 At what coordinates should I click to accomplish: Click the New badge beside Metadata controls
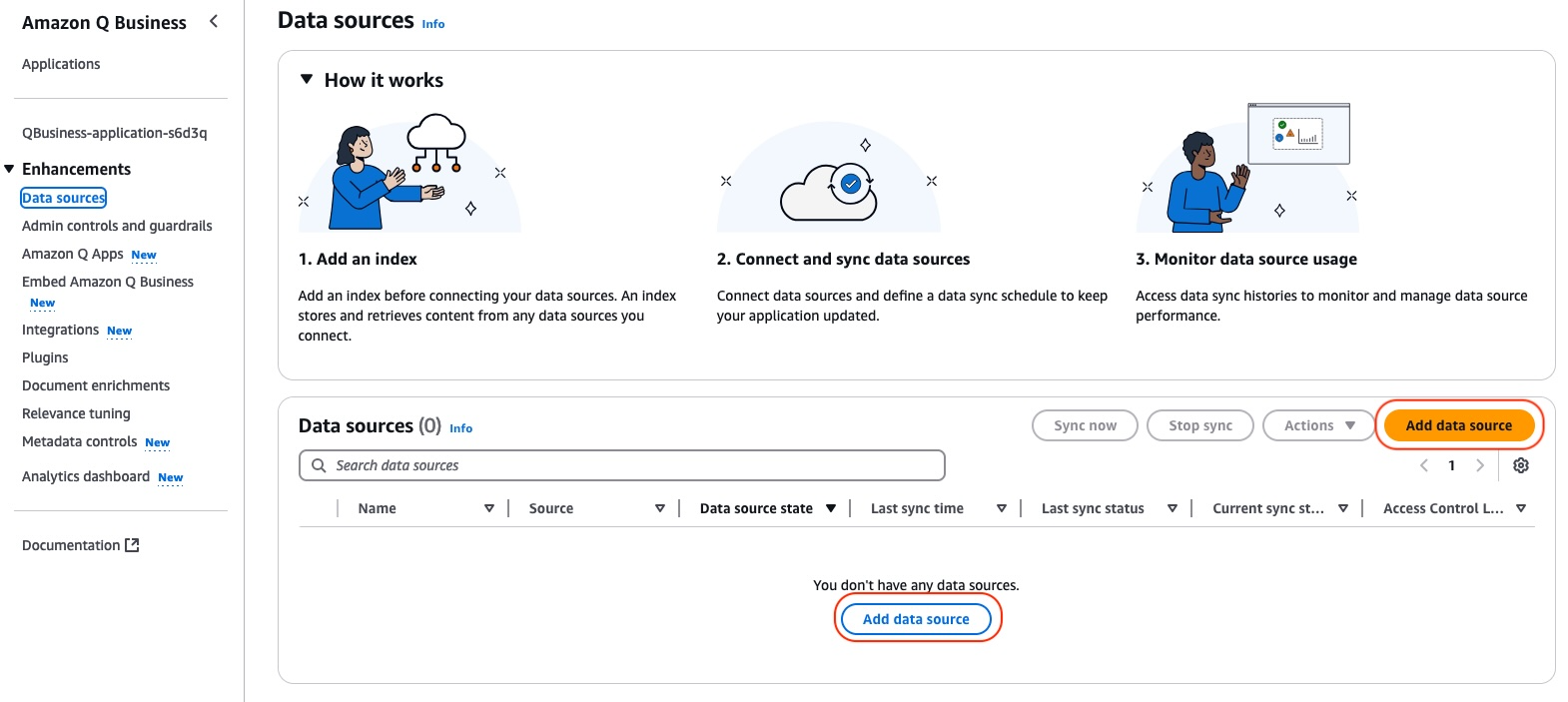click(x=158, y=443)
